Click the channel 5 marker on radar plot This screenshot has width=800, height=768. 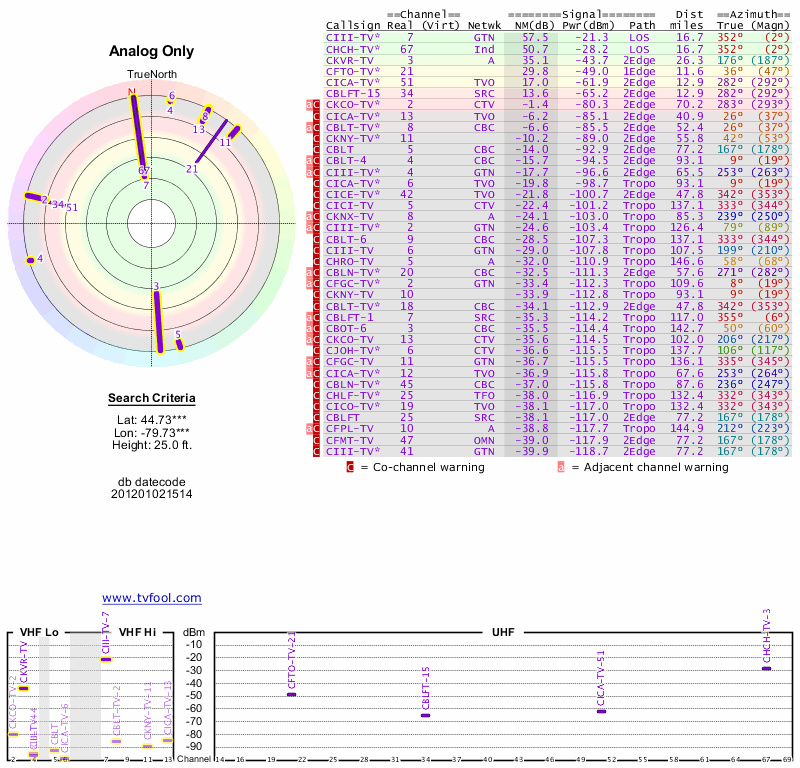[x=180, y=344]
